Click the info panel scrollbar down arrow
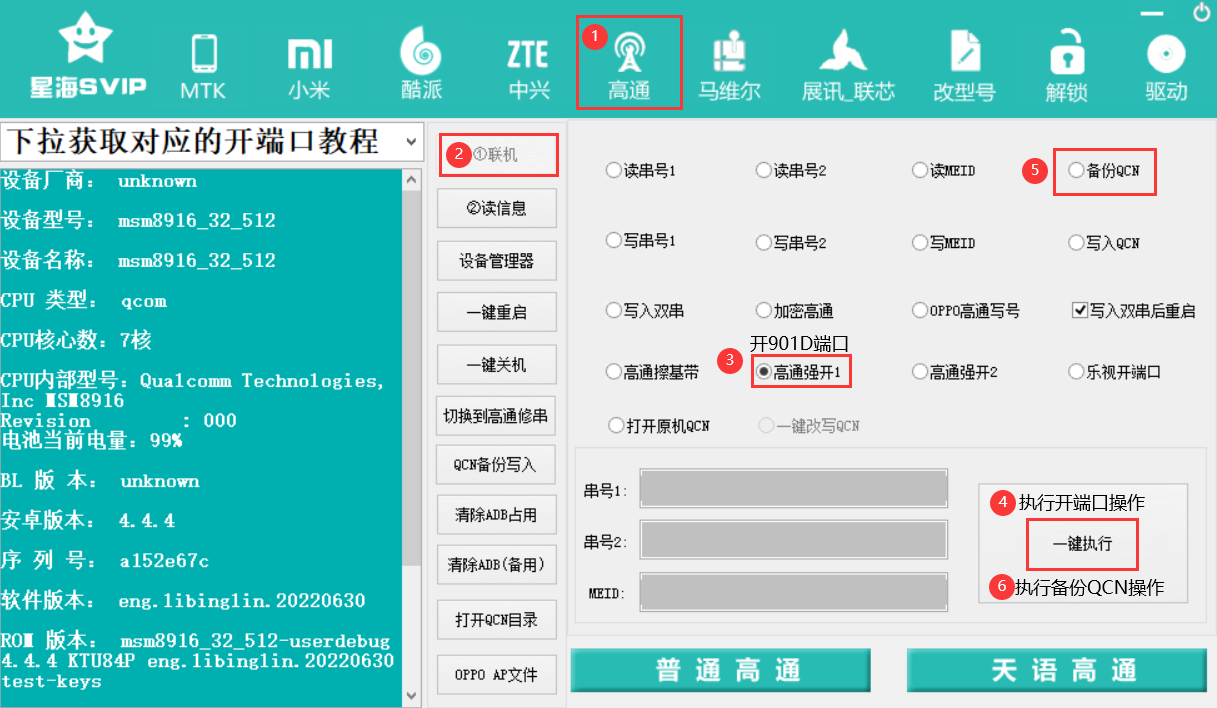Screen dimensions: 1217x708 (413, 694)
